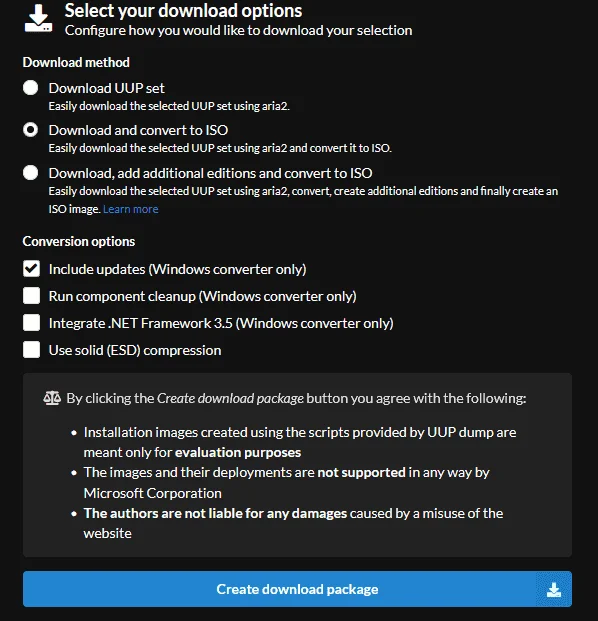Click the download icon on the blue button

pyautogui.click(x=554, y=590)
